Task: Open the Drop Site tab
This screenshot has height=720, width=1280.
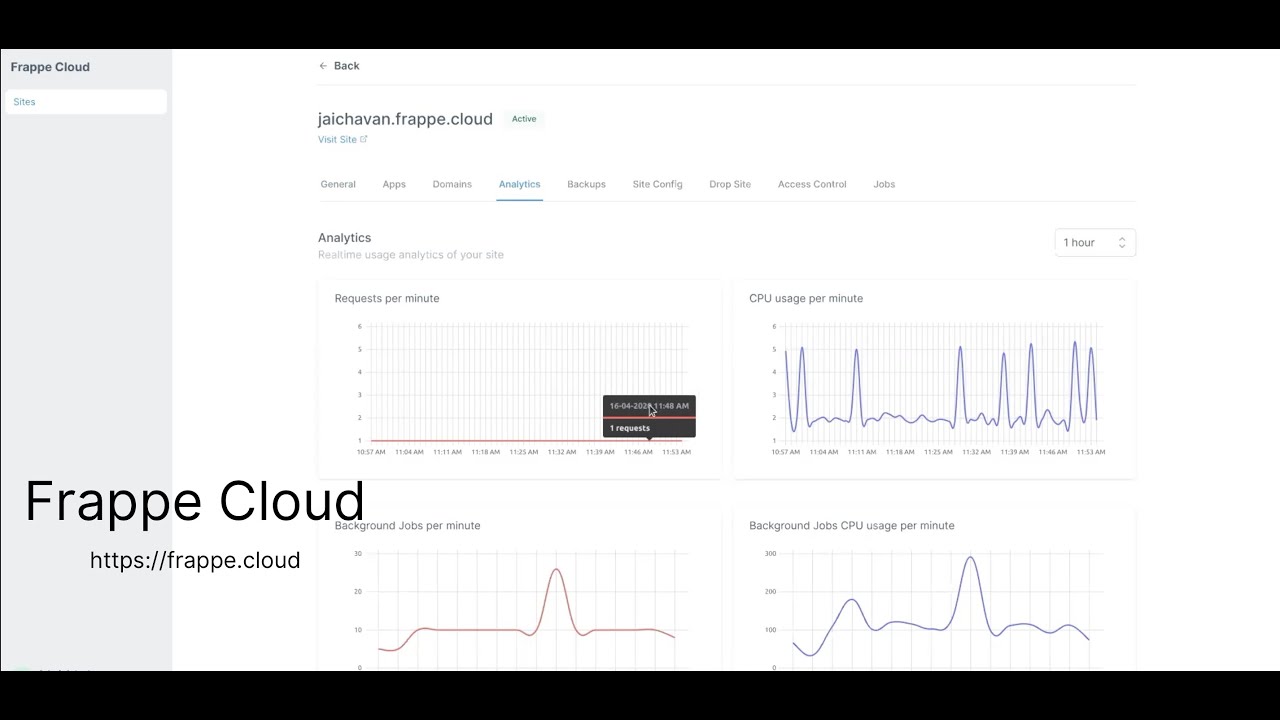Action: (x=730, y=184)
